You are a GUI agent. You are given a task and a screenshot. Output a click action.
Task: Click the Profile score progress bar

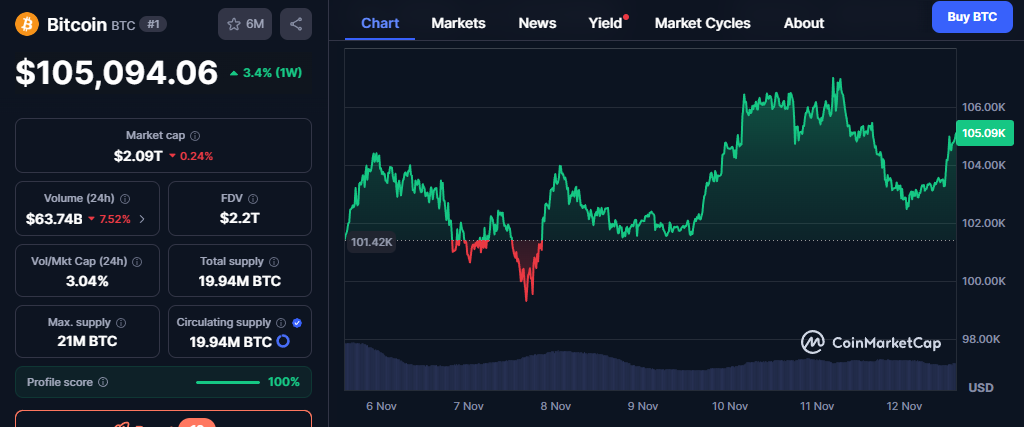point(228,382)
